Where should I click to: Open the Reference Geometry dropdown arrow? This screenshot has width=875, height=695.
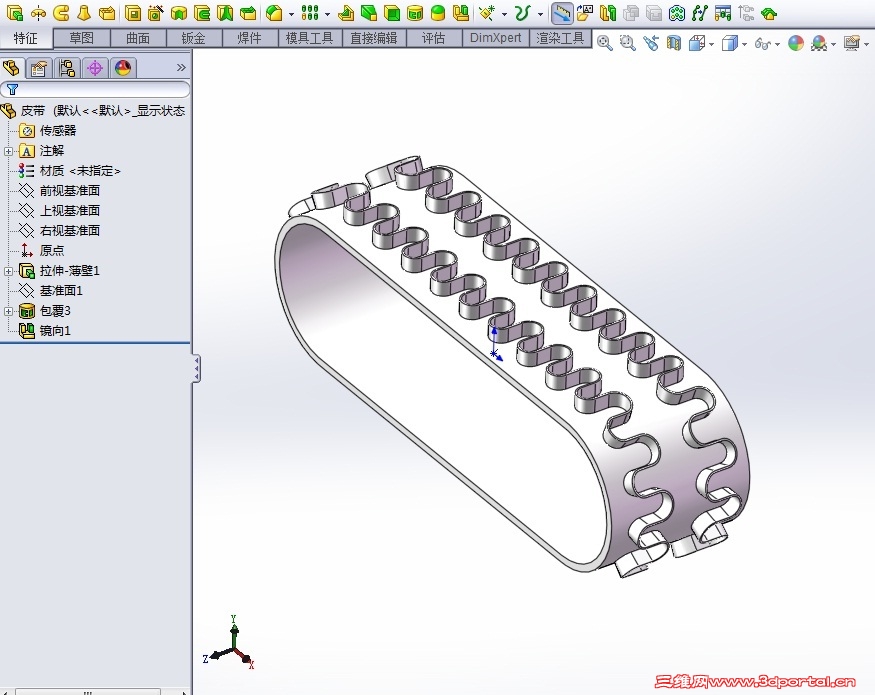(x=504, y=14)
